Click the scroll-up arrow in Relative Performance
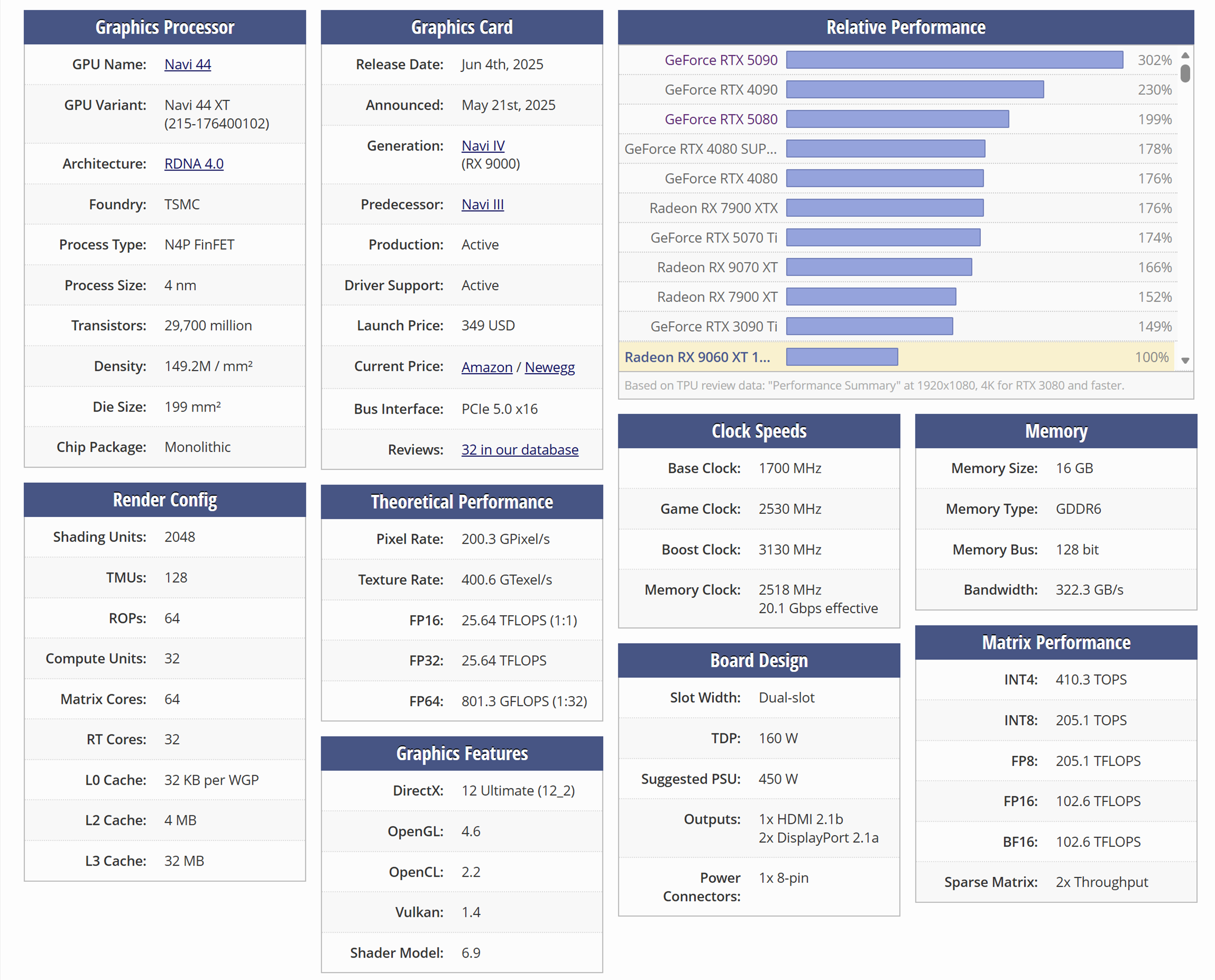The height and width of the screenshot is (980, 1215). coord(1186,55)
